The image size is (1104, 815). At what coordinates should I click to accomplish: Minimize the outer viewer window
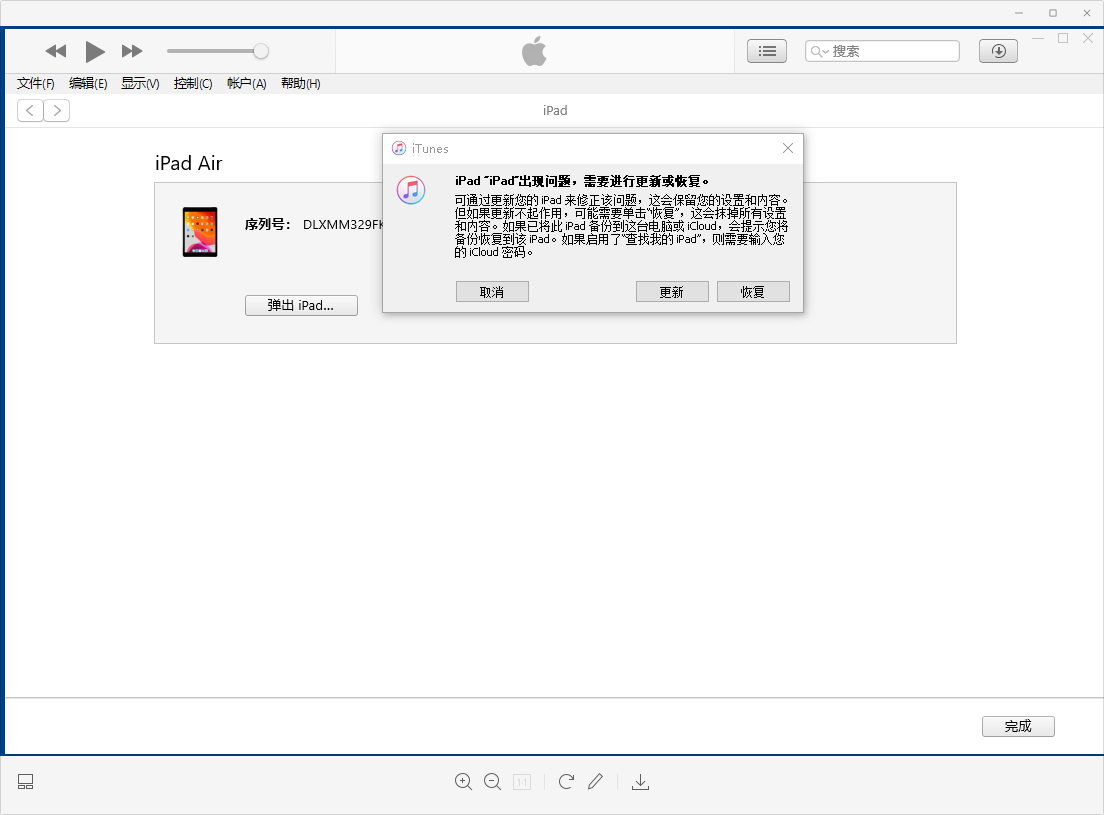(x=1019, y=13)
